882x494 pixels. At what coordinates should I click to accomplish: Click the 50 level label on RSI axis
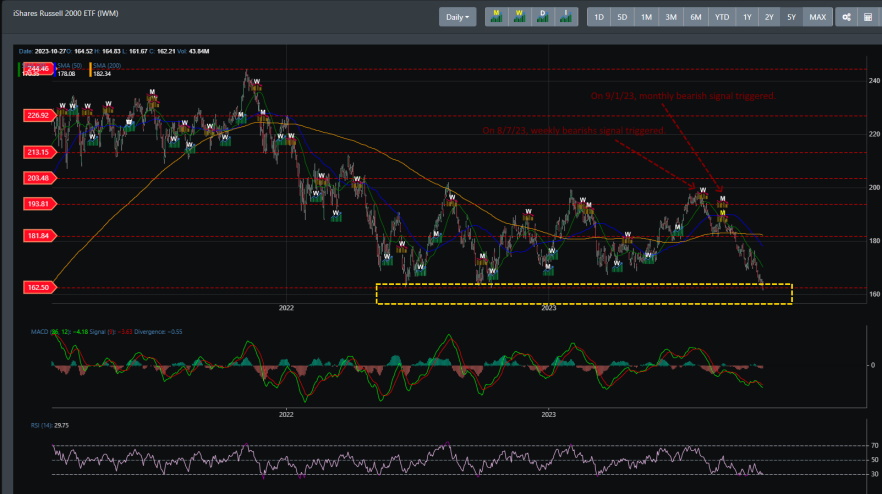click(x=874, y=460)
